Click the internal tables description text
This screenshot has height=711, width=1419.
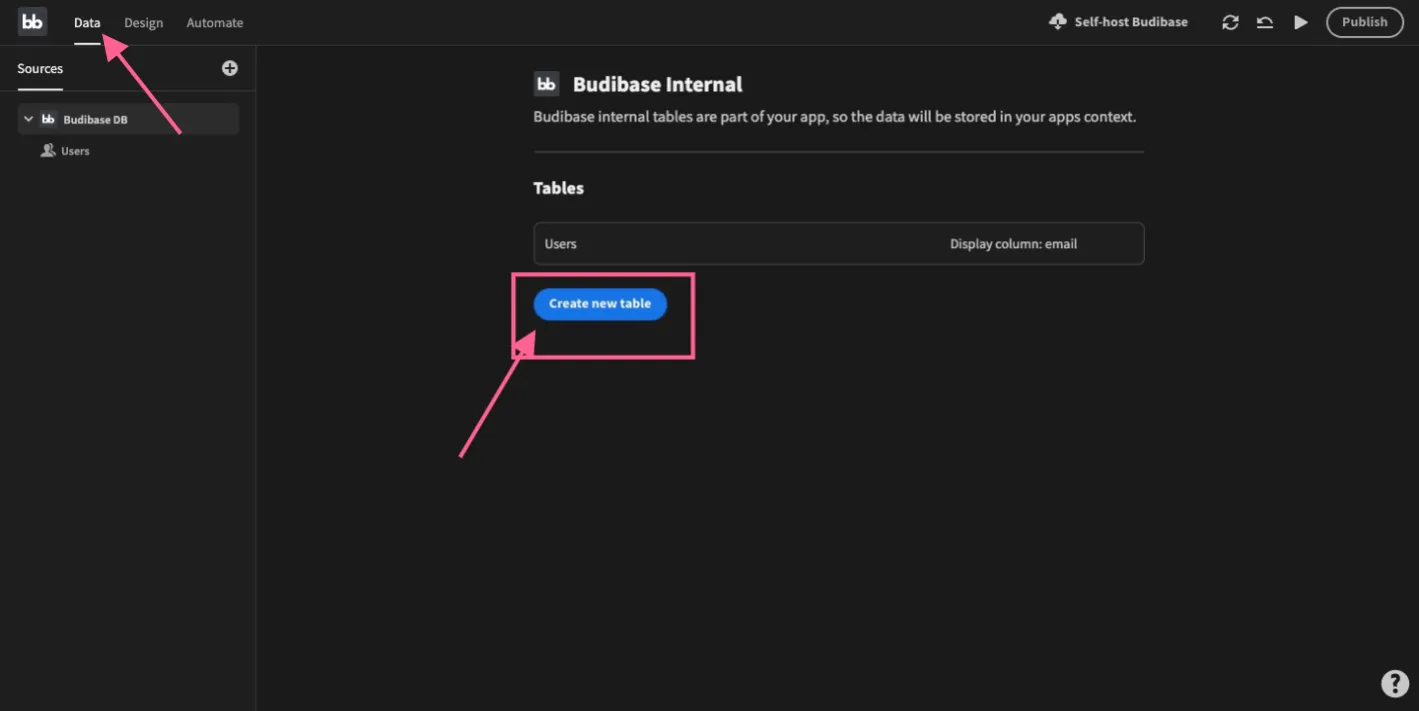[x=835, y=117]
